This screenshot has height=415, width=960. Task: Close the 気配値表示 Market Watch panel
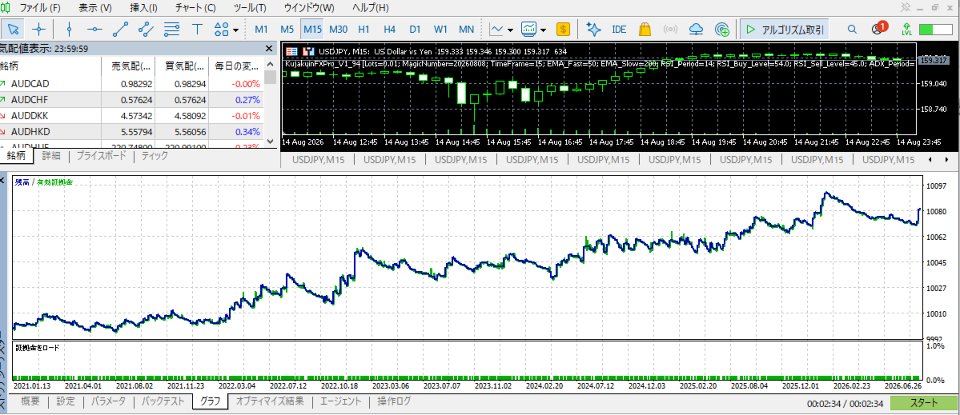coord(269,48)
